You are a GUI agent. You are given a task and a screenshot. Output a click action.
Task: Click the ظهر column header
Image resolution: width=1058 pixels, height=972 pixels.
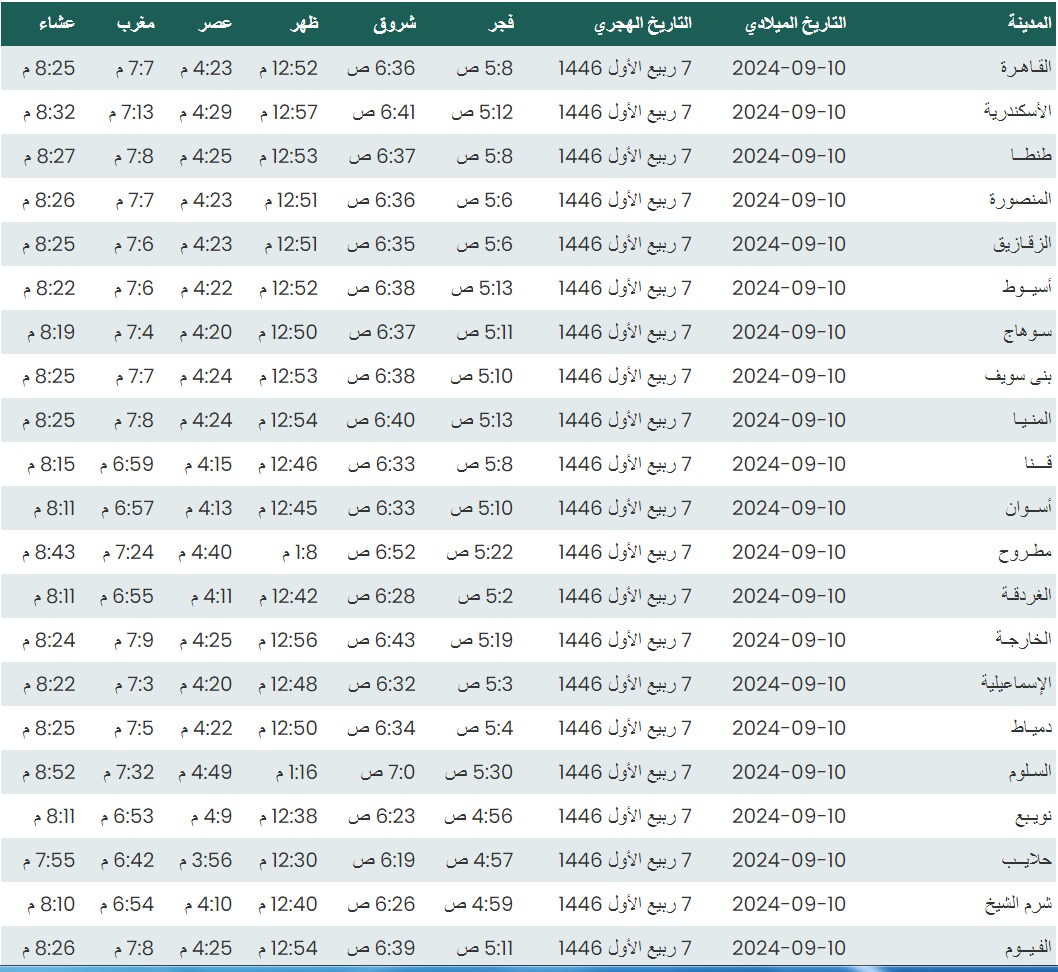[x=304, y=23]
